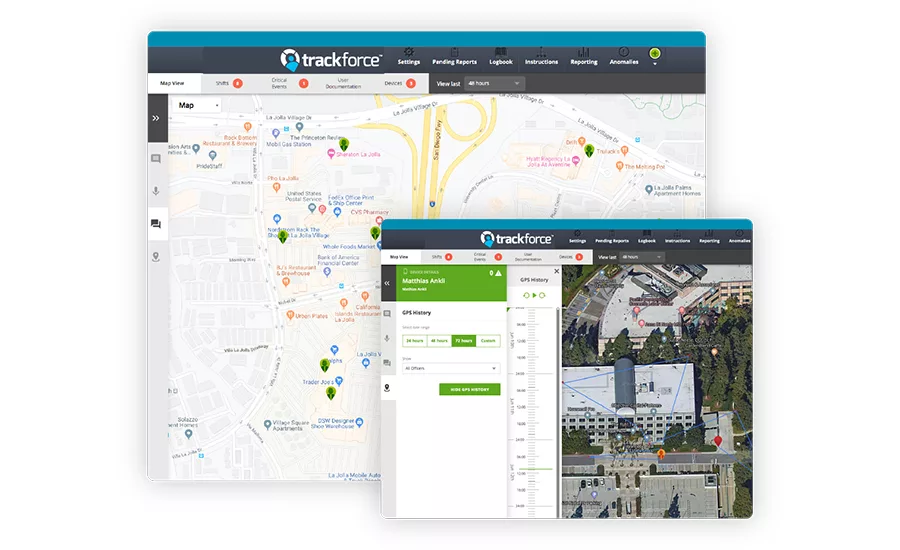The image size is (900, 550).
Task: Select the Custom date range
Action: [x=488, y=340]
